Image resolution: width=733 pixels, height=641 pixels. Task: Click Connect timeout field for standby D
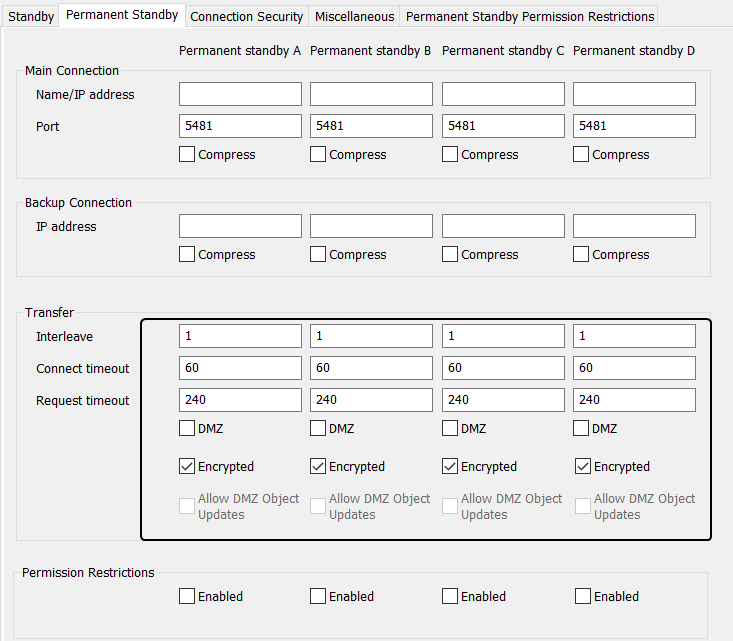coord(634,368)
